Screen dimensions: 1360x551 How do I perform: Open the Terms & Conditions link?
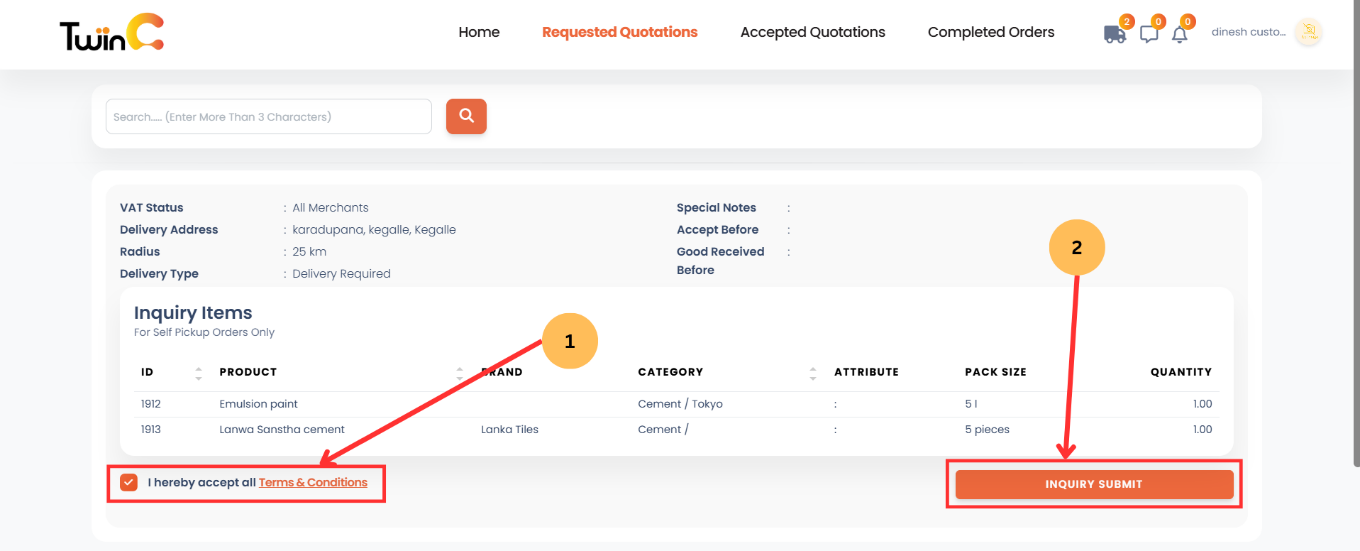point(313,483)
